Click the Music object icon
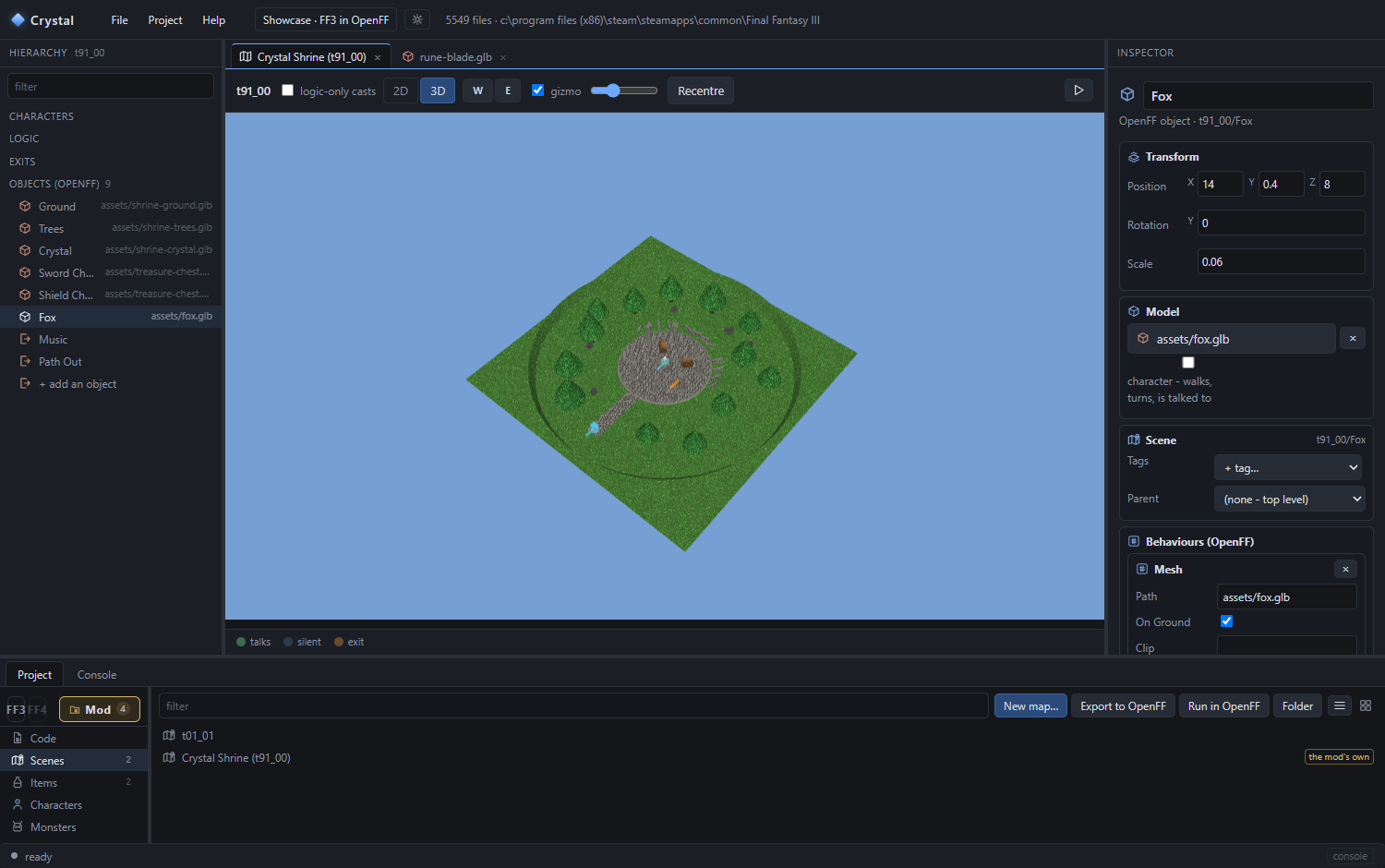This screenshot has height=868, width=1385. click(x=25, y=339)
